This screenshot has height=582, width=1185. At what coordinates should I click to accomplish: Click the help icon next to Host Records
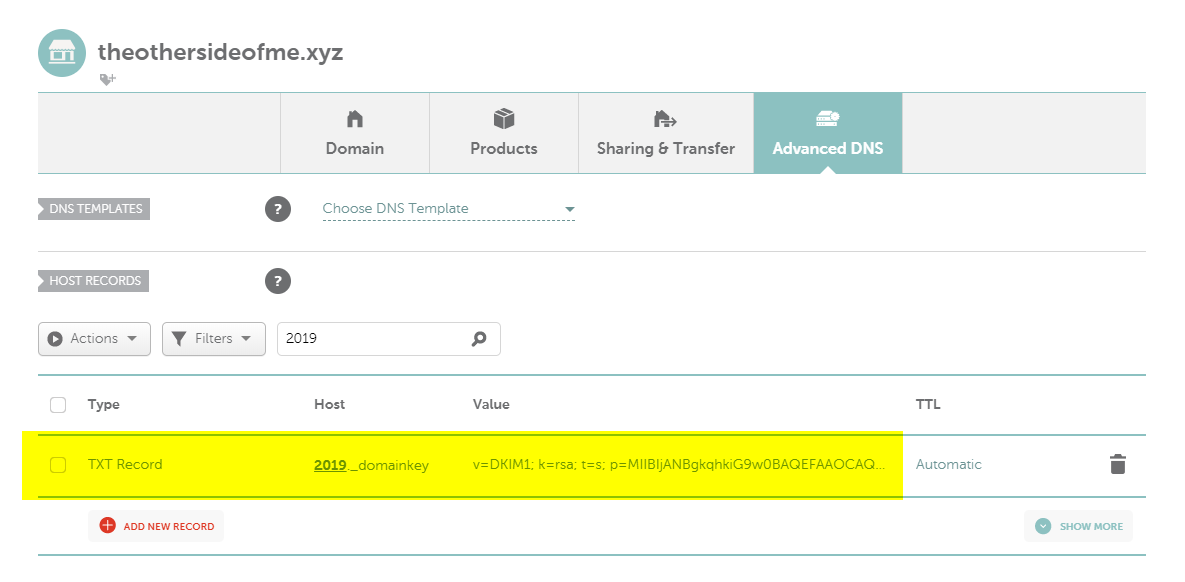(x=277, y=281)
